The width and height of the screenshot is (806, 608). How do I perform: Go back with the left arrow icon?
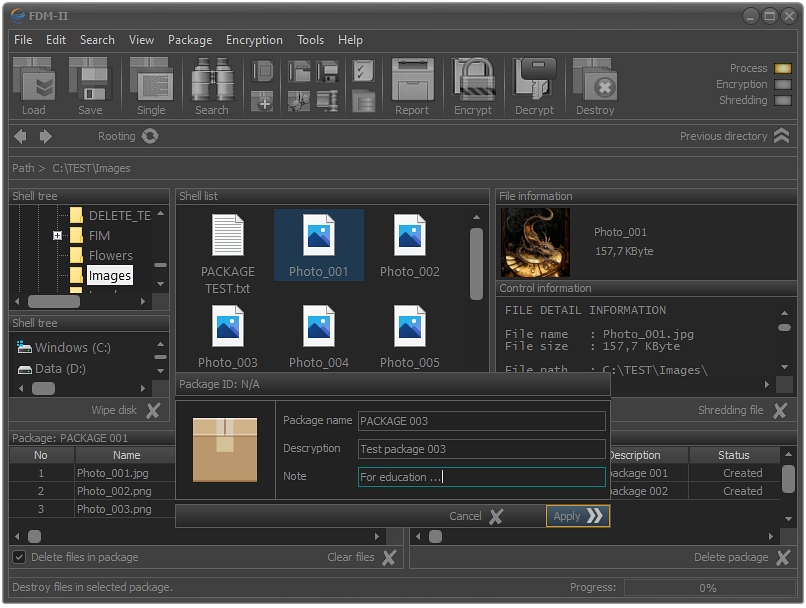pos(21,136)
